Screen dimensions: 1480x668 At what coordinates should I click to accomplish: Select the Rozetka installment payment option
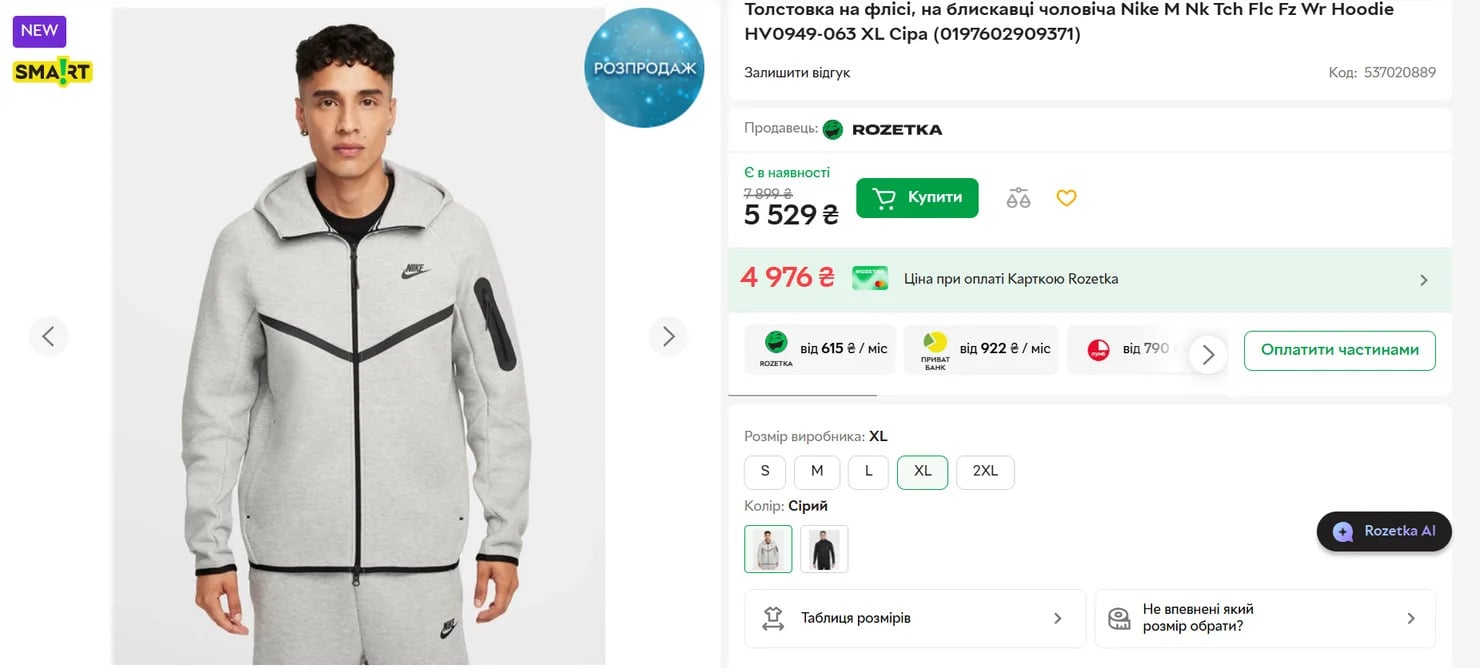pos(820,349)
